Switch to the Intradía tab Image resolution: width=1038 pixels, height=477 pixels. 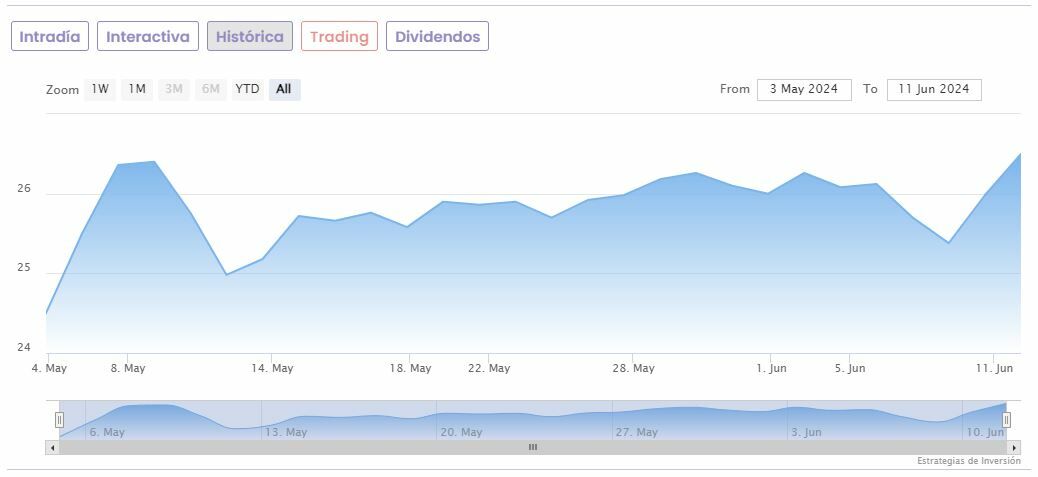tap(50, 37)
